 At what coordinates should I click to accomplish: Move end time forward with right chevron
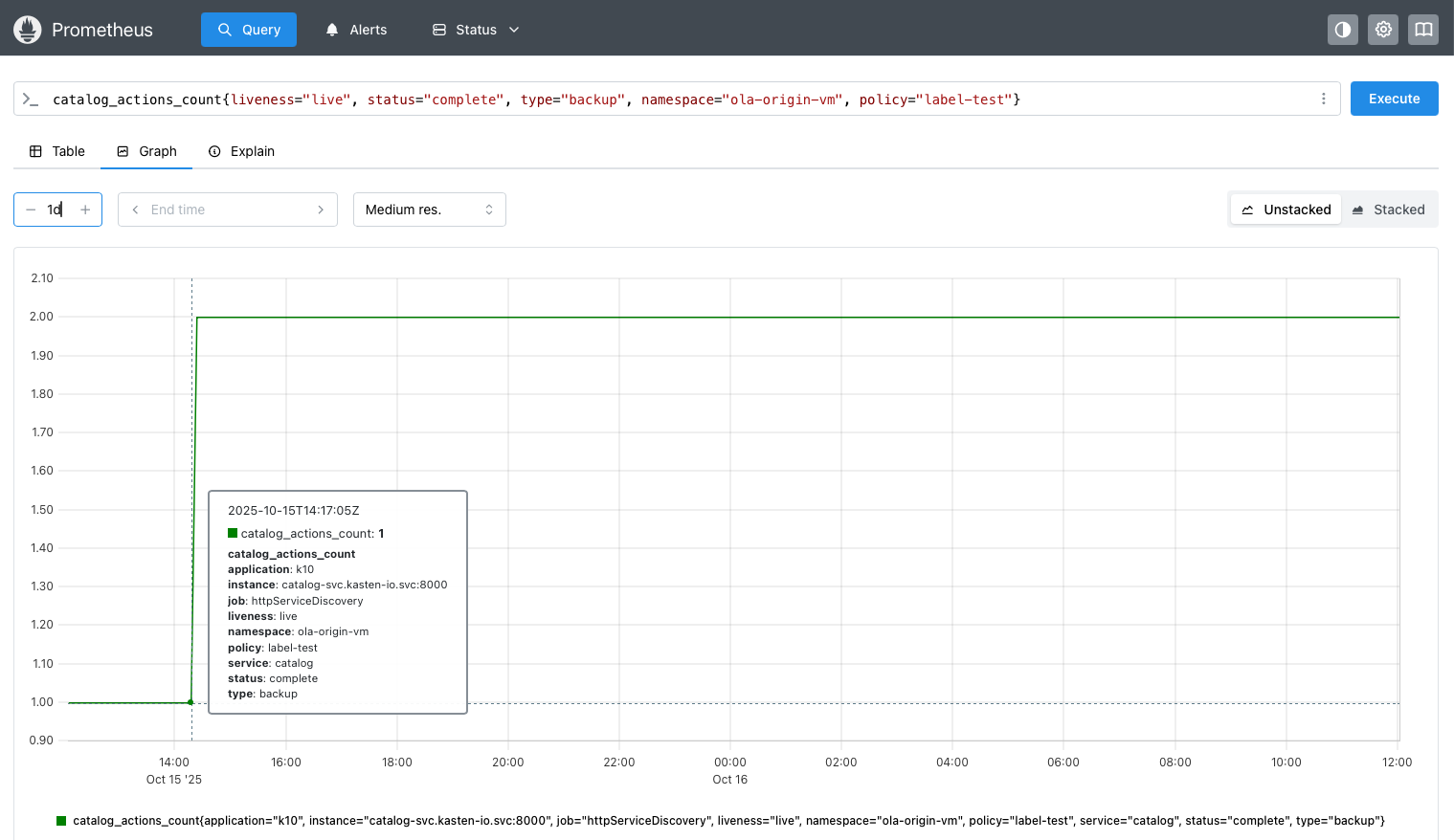tap(321, 210)
